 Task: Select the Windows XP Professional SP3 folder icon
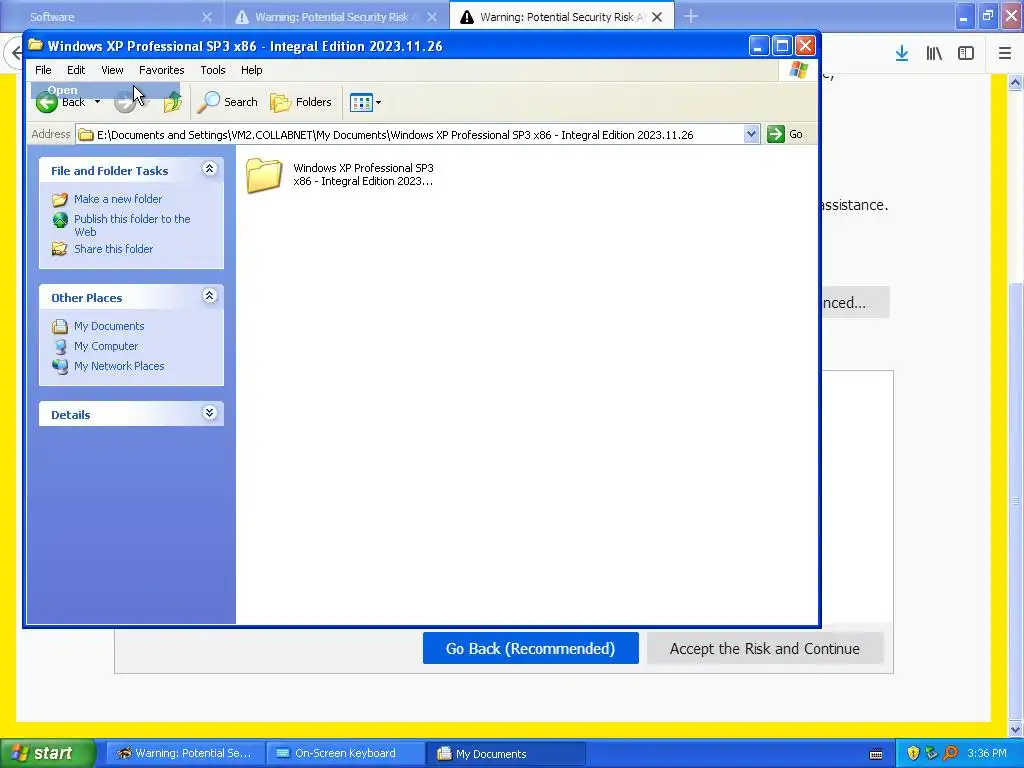(x=264, y=176)
